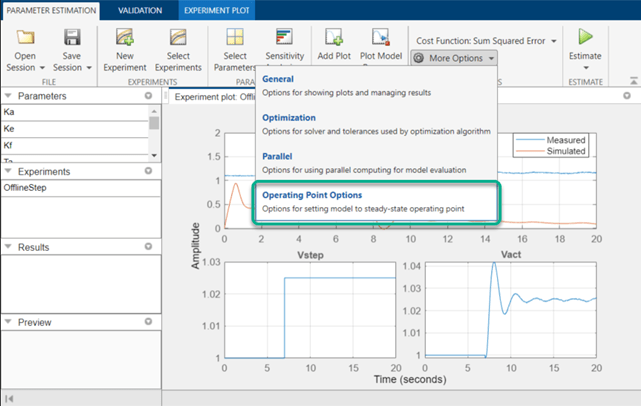Click the Plot Model Response icon
The image size is (641, 406).
pyautogui.click(x=381, y=37)
